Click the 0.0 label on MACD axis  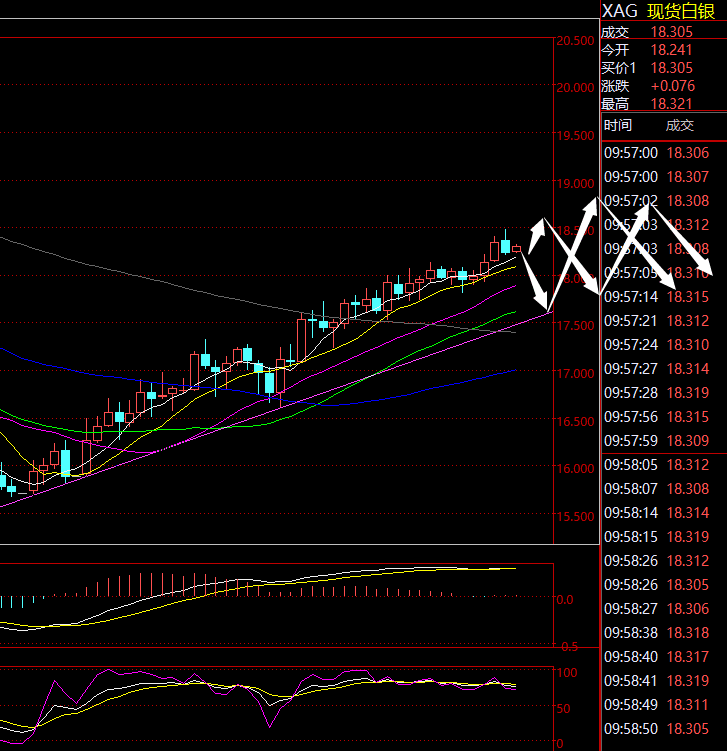564,600
